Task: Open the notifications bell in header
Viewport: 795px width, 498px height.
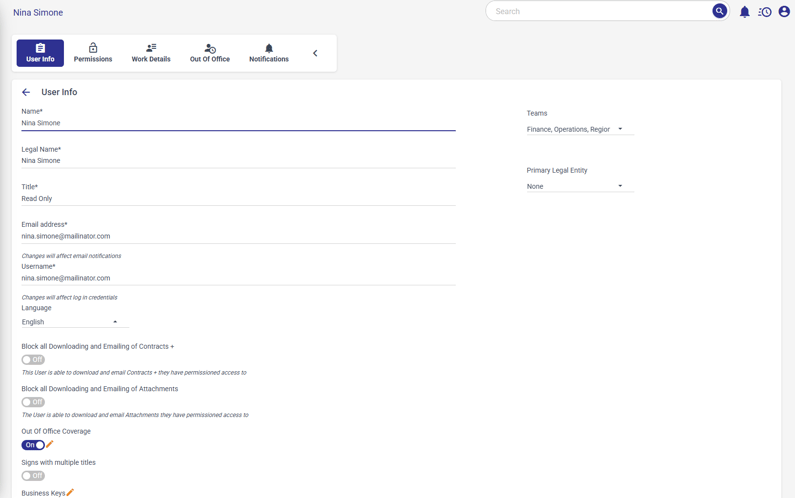Action: (x=744, y=12)
